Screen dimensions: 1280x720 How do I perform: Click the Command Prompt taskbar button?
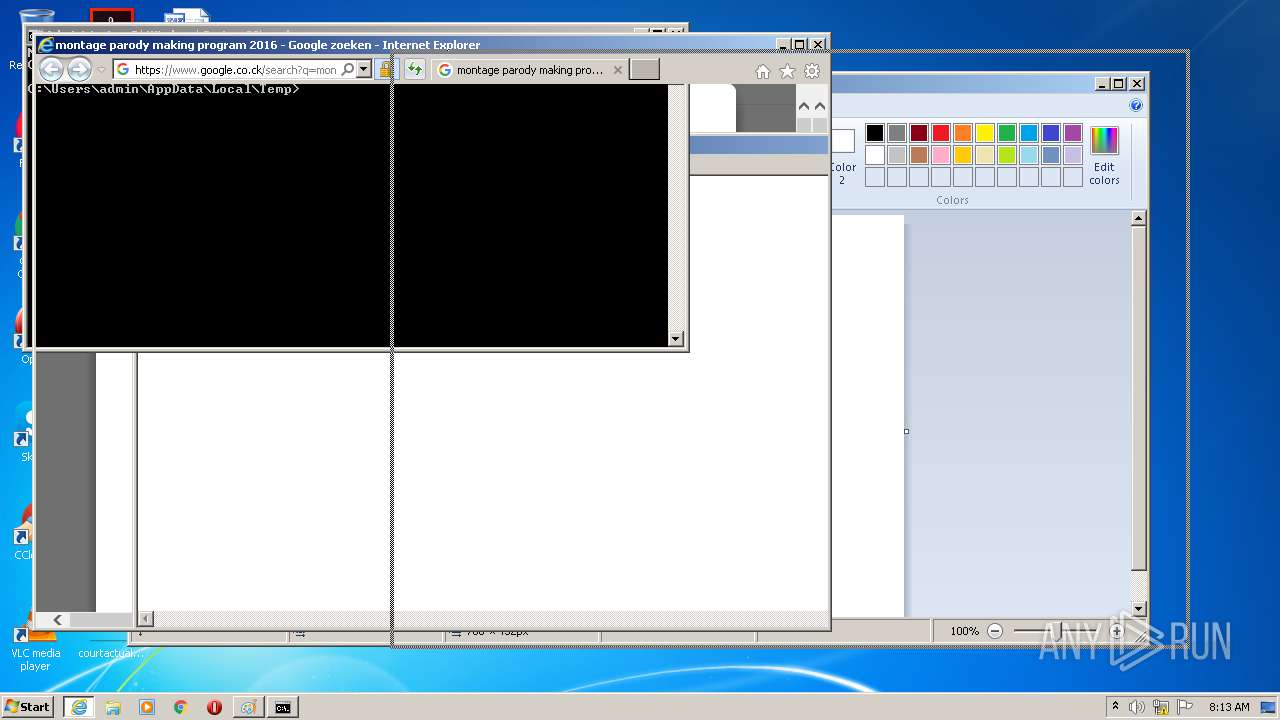[x=283, y=707]
